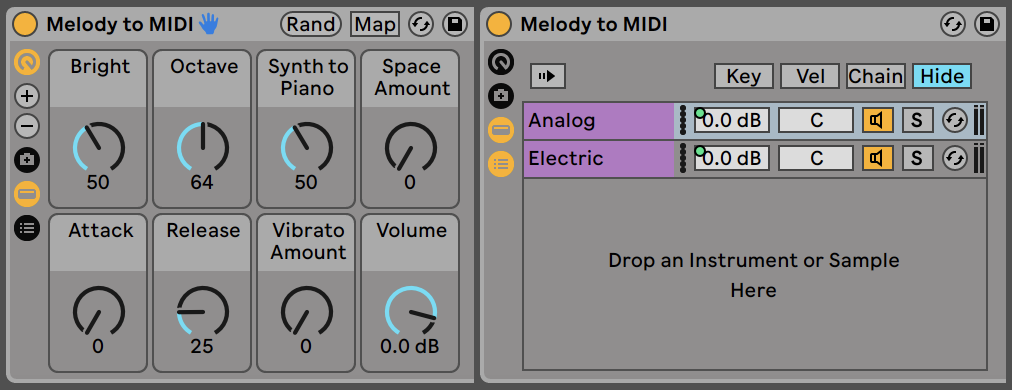Click macro variations camera icon in right rack
Image resolution: width=1012 pixels, height=390 pixels.
(x=501, y=96)
